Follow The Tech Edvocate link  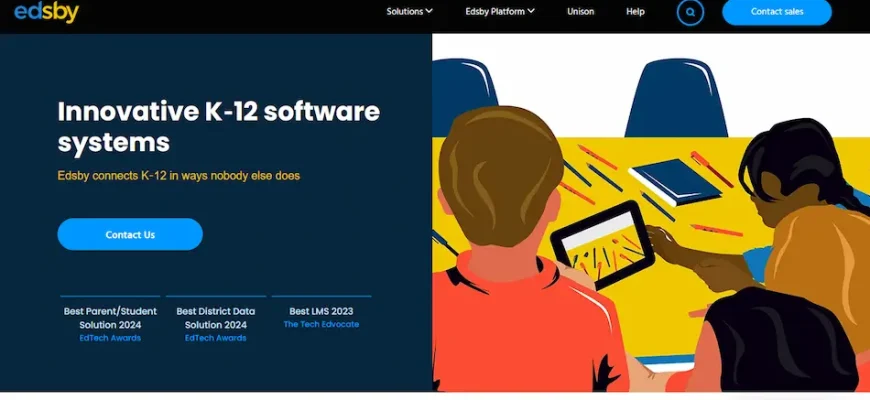tap(321, 325)
